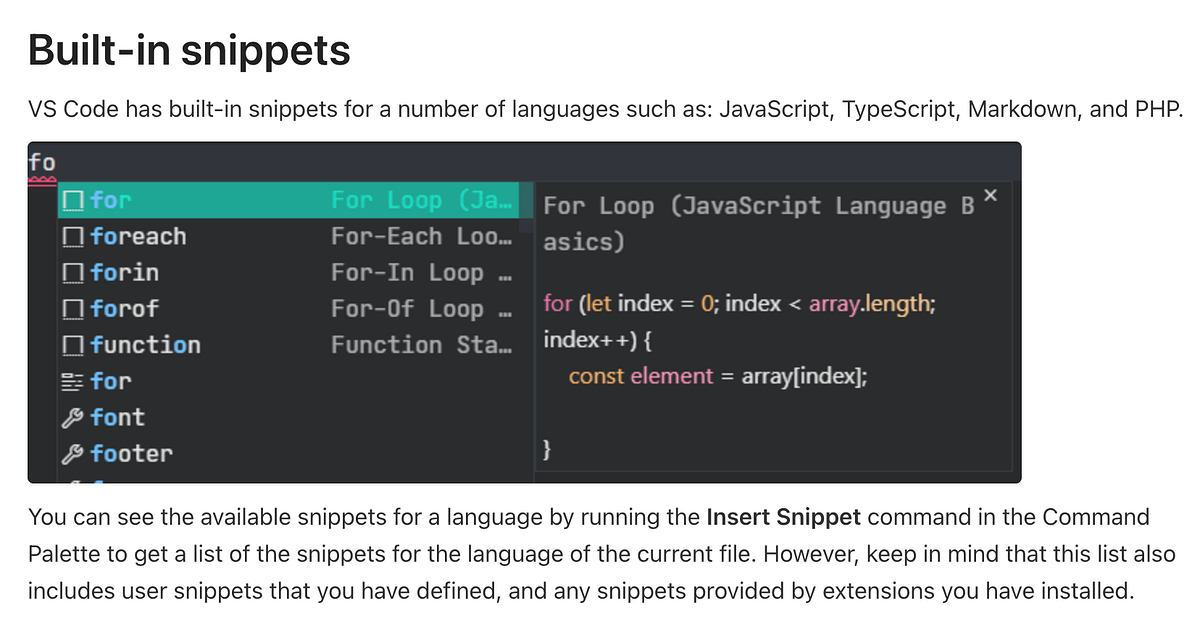Click the typed 'fo' text in editor

[42, 162]
